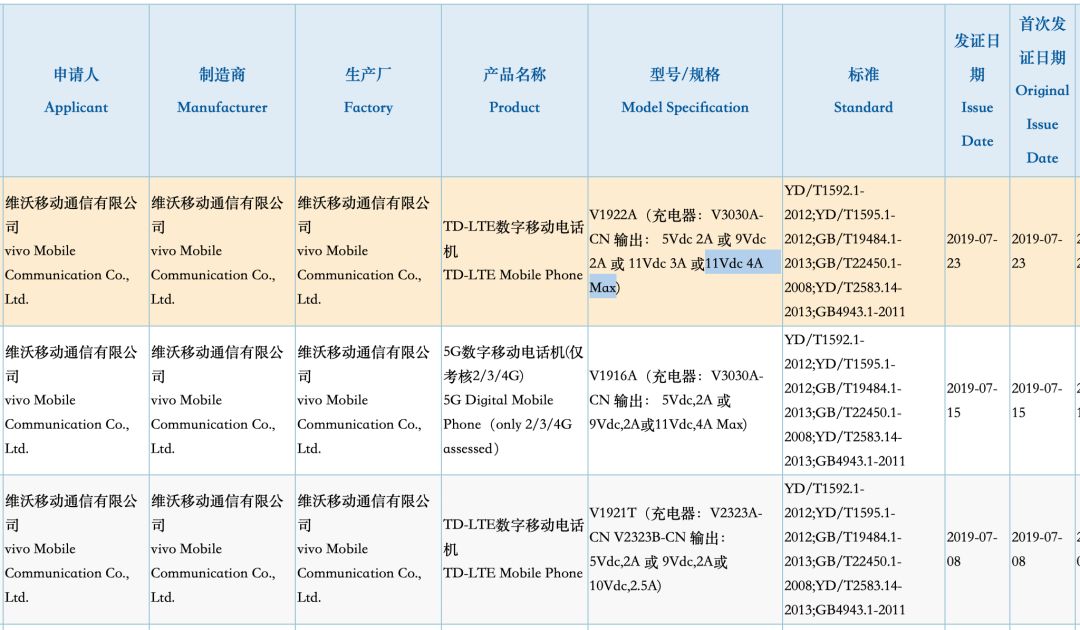Click the Product column header

[515, 90]
